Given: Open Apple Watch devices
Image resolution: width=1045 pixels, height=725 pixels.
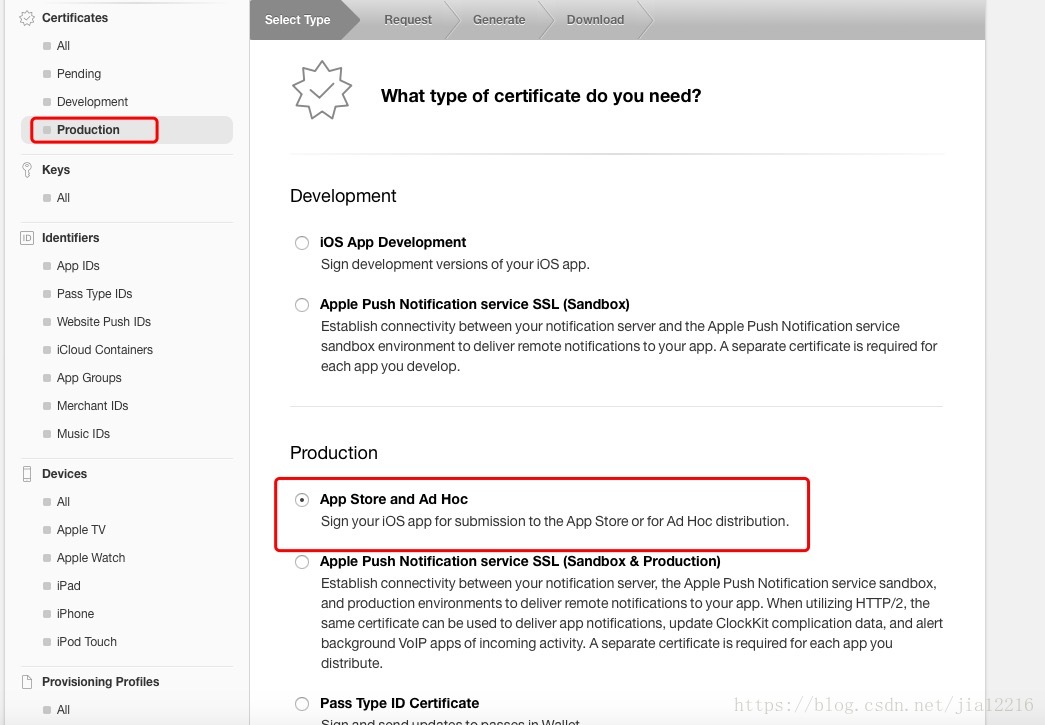Looking at the screenshot, I should [91, 558].
